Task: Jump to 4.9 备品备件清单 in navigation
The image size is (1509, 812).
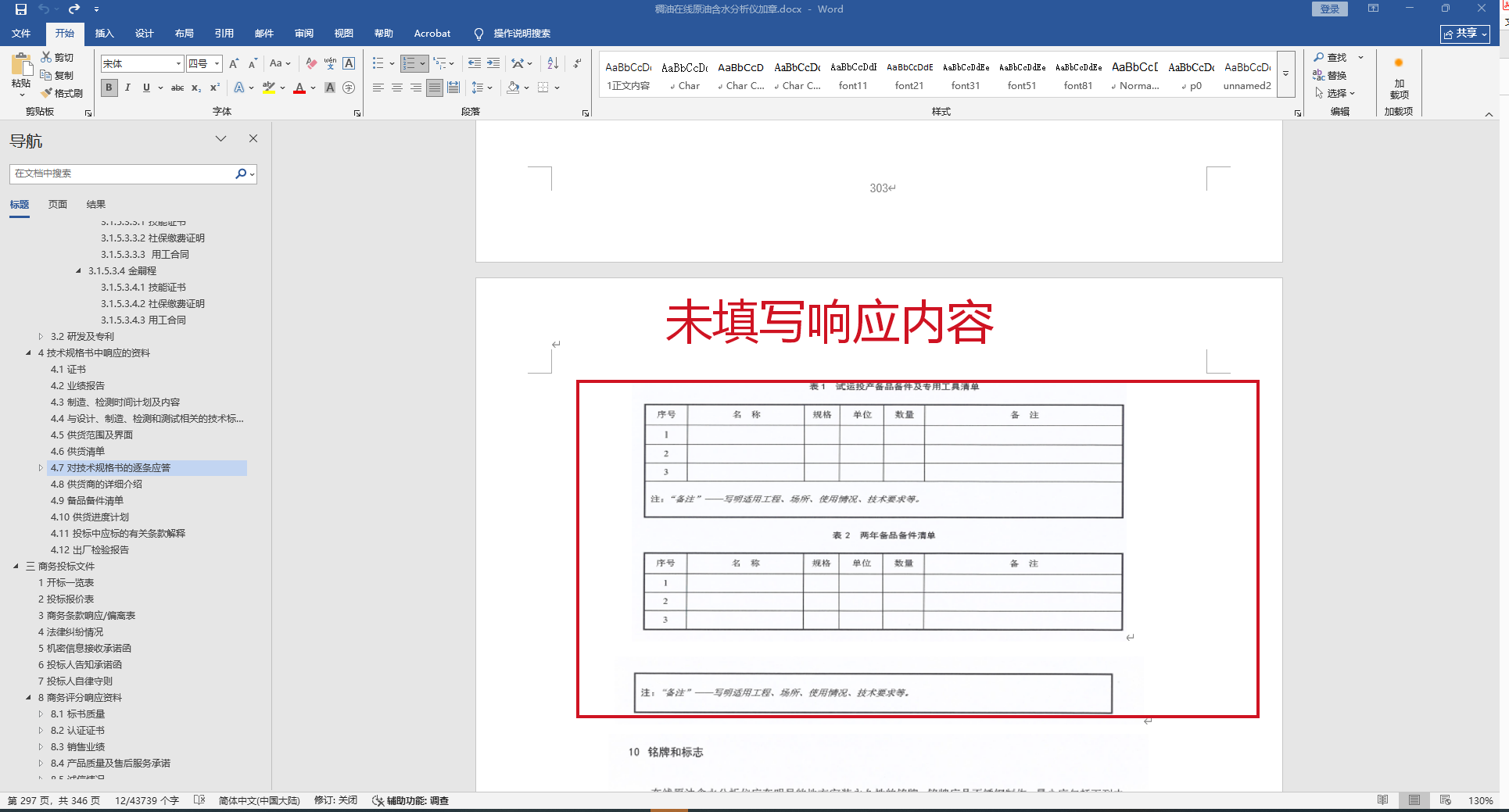Action: pos(87,501)
